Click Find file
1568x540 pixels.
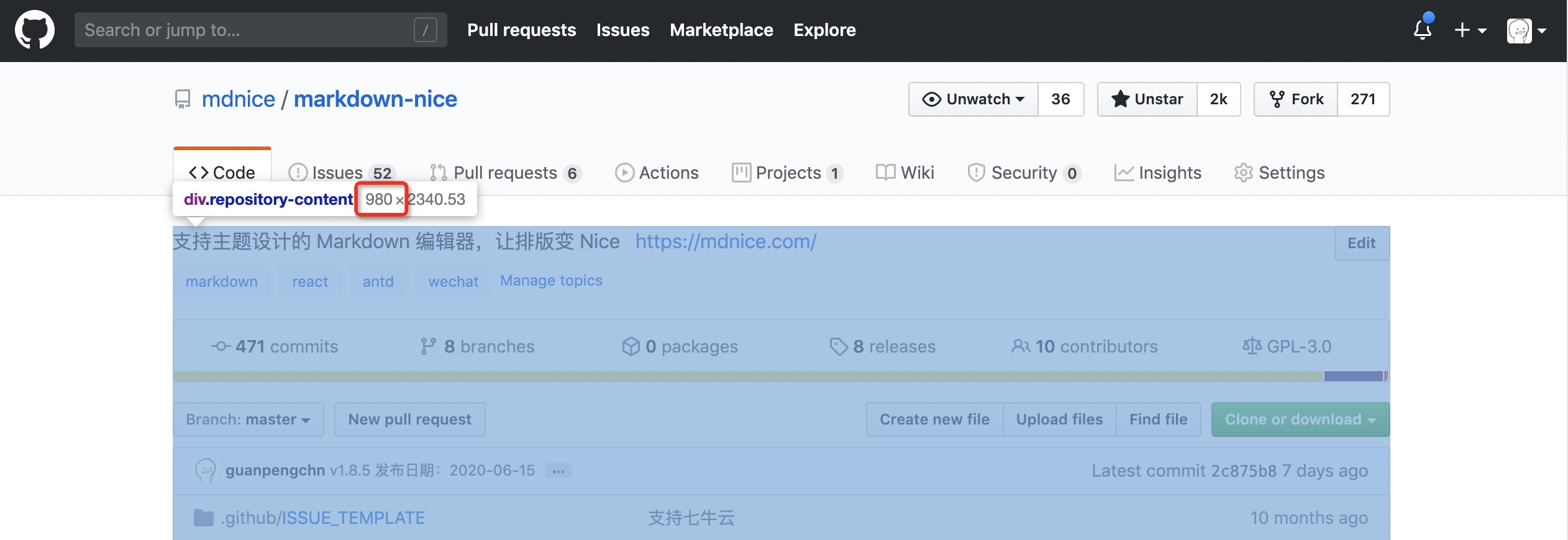[1159, 420]
